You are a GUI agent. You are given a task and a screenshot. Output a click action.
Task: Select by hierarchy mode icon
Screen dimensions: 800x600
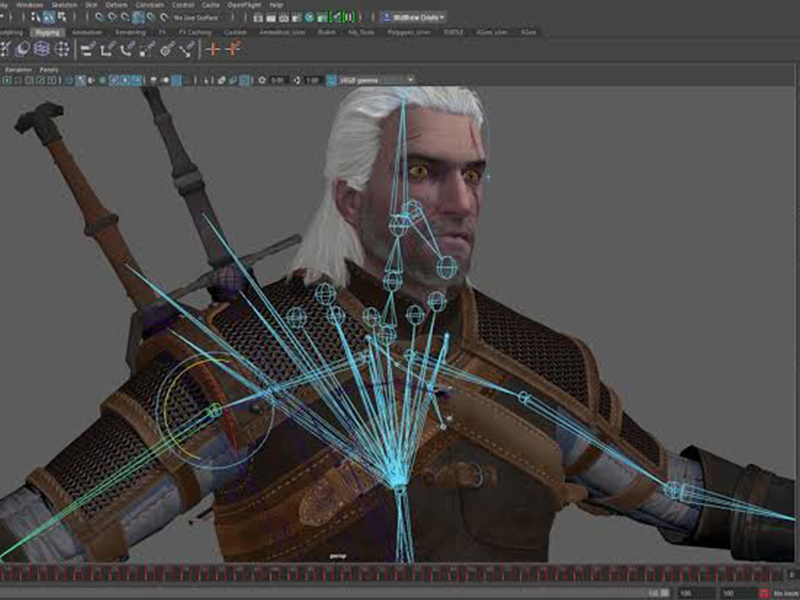pos(35,17)
